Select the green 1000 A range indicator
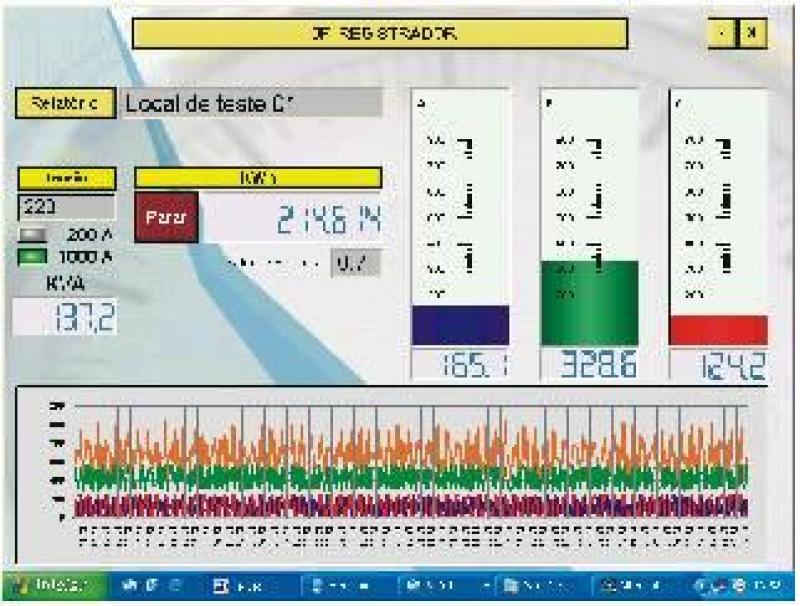800x606 pixels. point(32,256)
